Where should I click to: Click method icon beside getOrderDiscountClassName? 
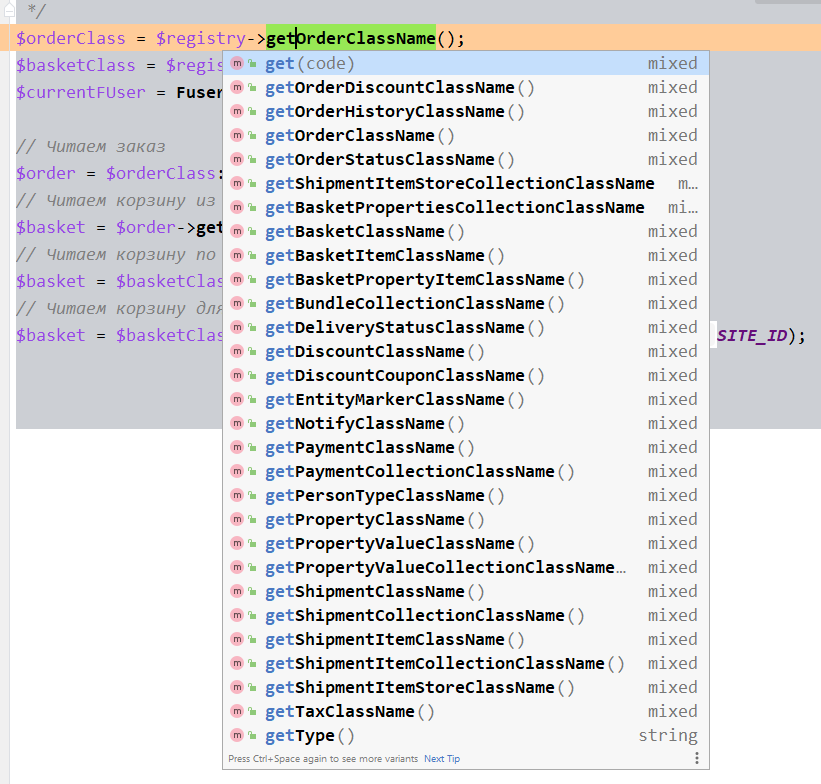coord(237,87)
